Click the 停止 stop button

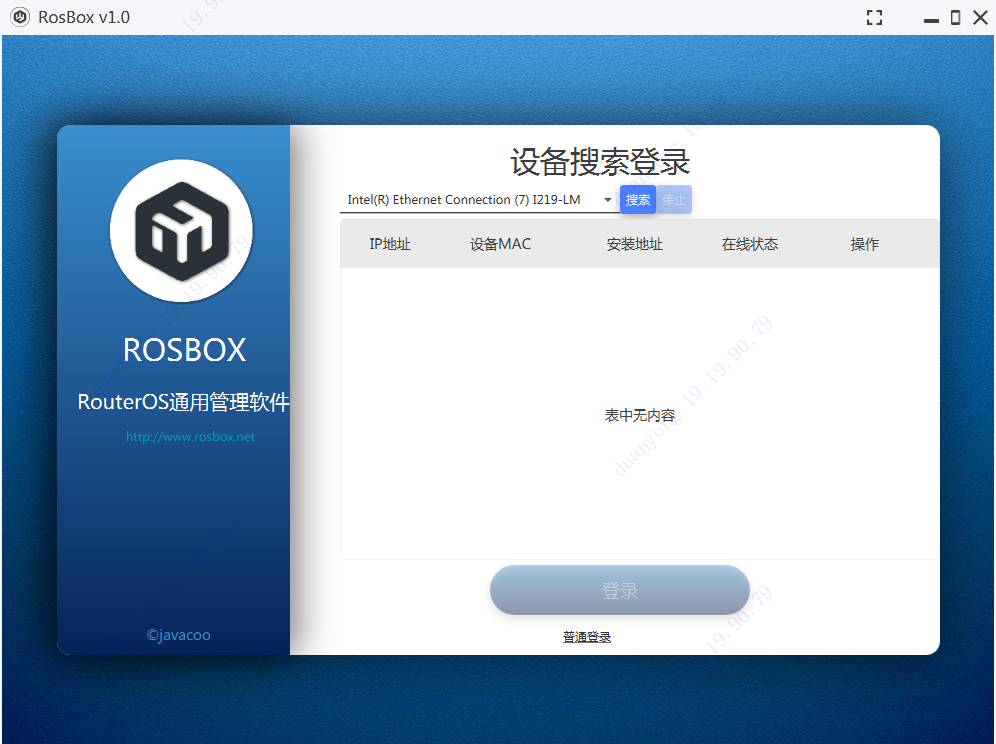click(674, 200)
